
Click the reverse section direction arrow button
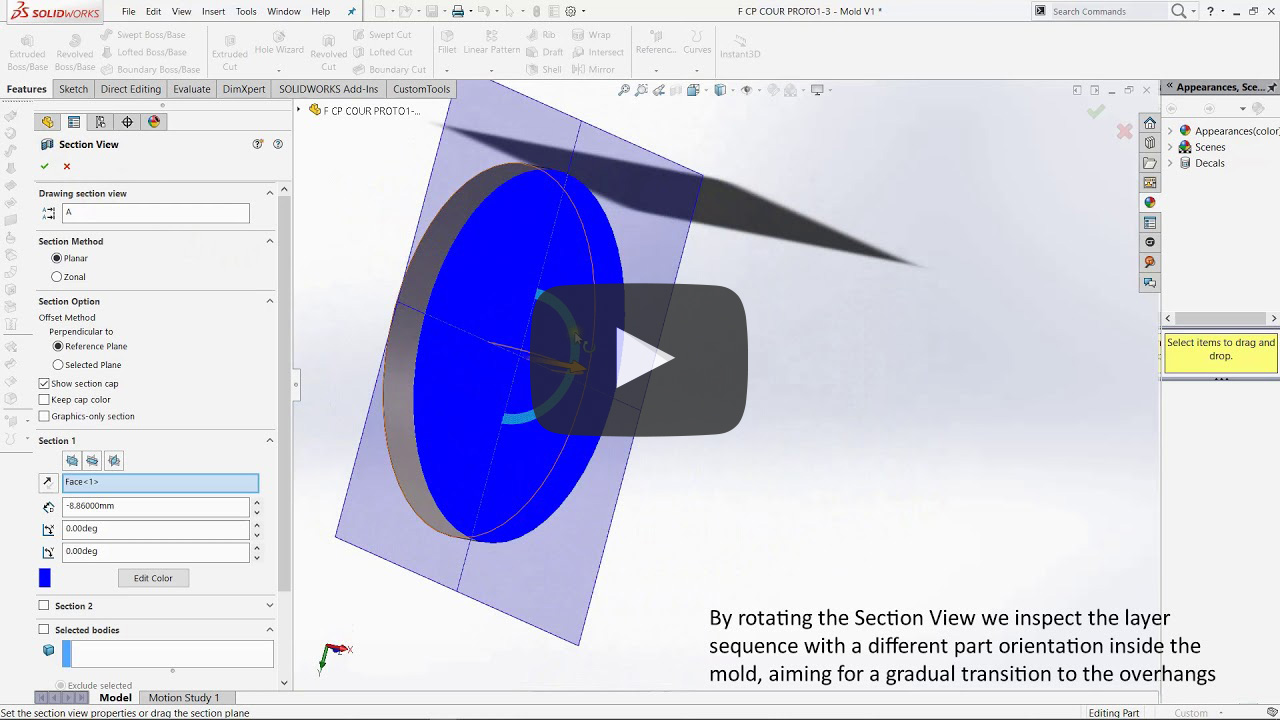click(x=47, y=482)
